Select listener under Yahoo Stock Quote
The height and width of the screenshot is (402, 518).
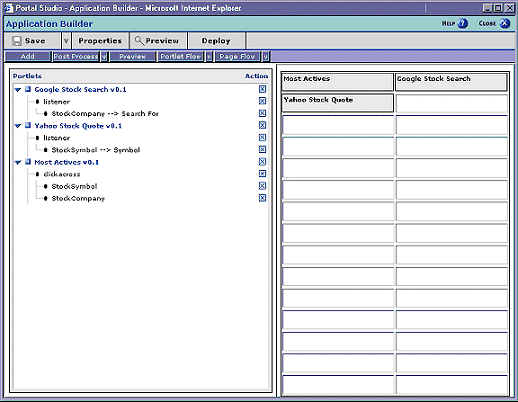coord(57,138)
